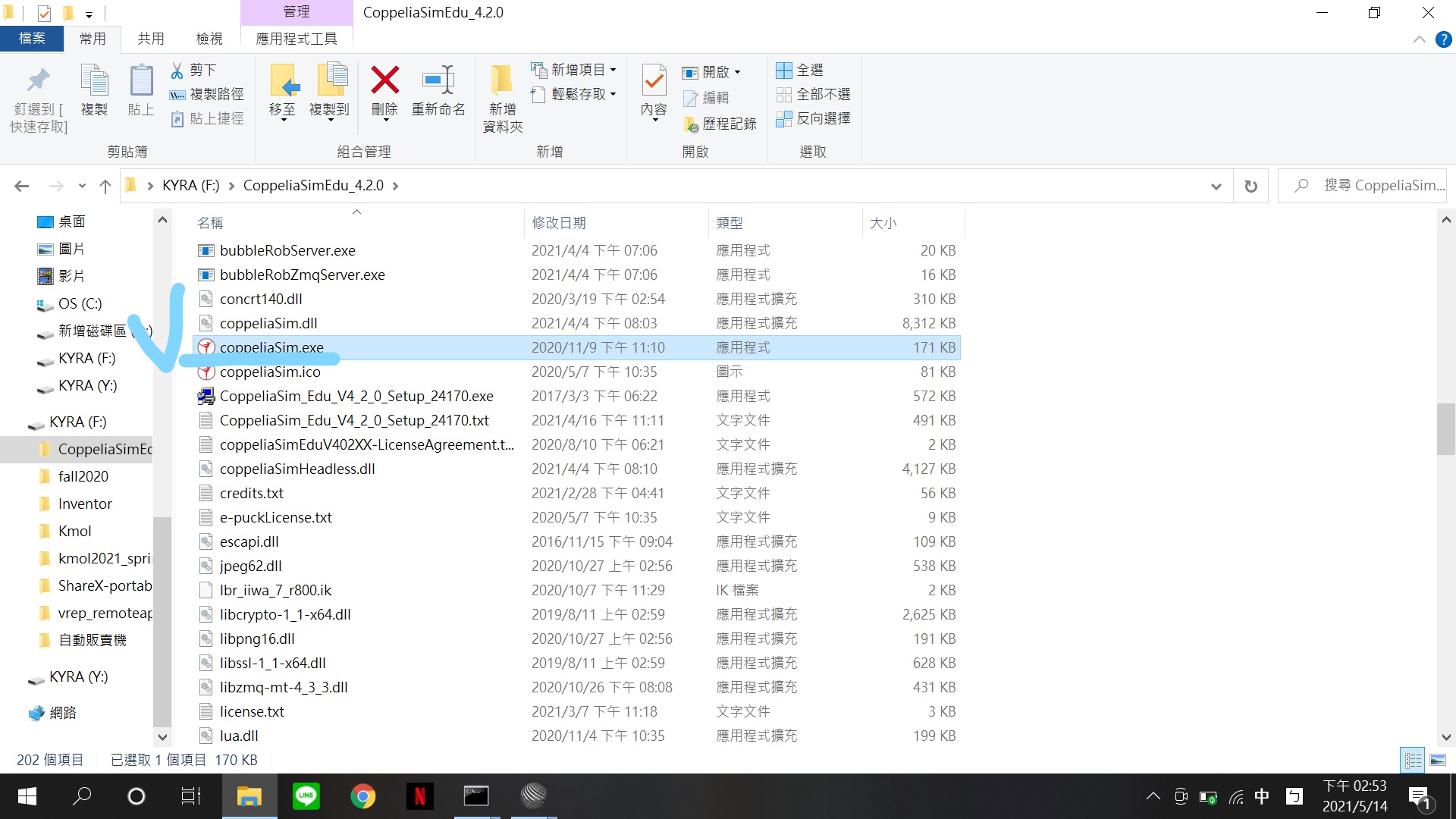
Task: Open Netflix from the taskbar
Action: [419, 796]
